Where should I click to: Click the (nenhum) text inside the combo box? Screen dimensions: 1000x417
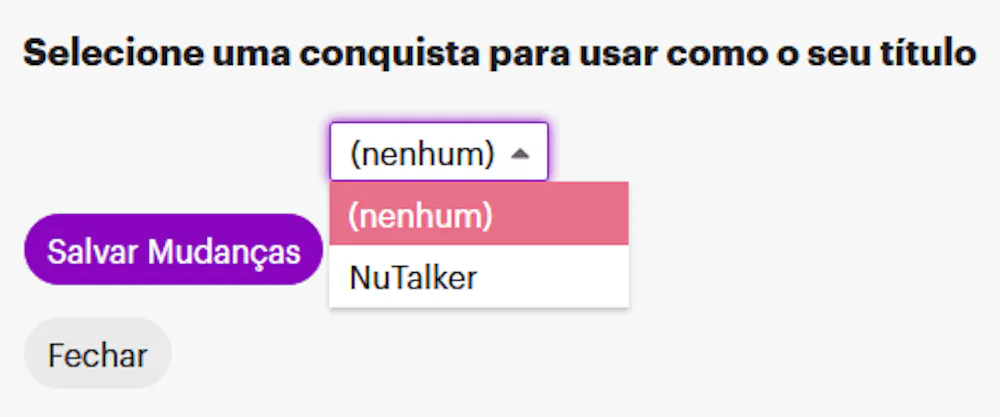click(422, 154)
